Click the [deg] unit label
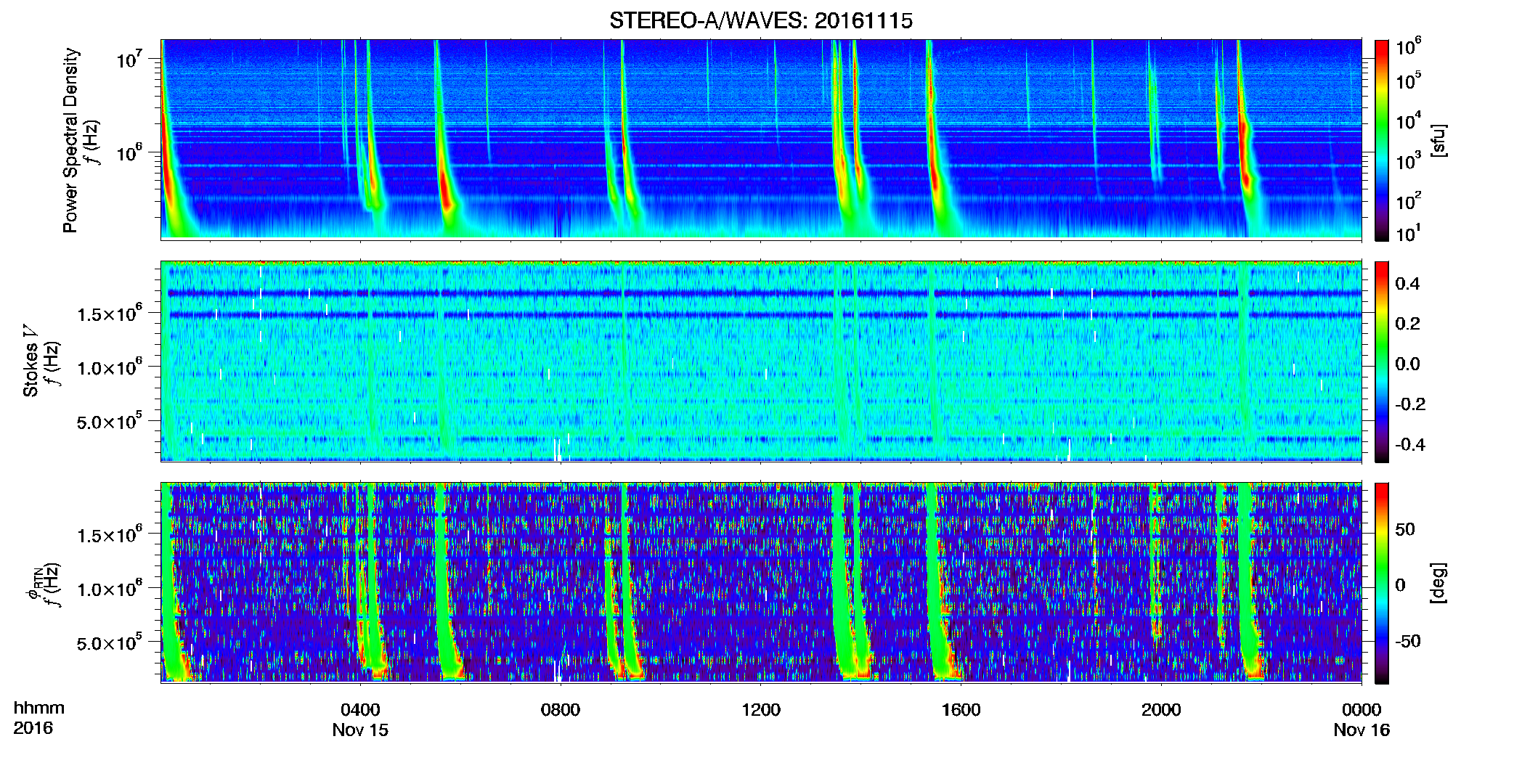This screenshot has width=1522, height=784. coord(1438,583)
